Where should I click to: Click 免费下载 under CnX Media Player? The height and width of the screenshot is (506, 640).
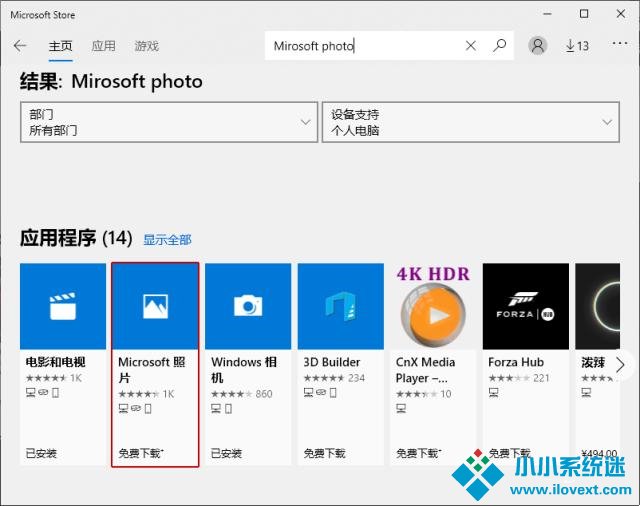click(418, 453)
